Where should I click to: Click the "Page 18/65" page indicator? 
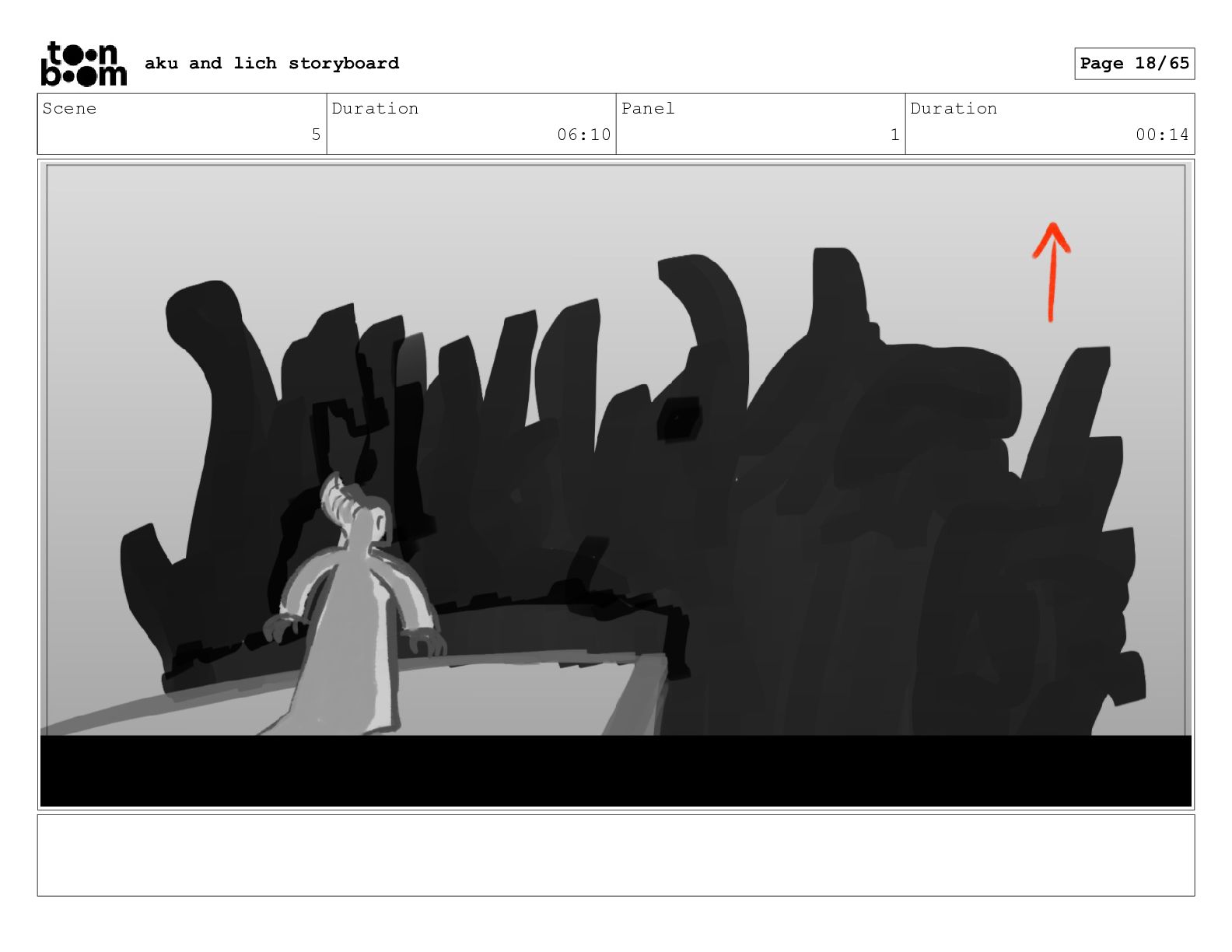pyautogui.click(x=1134, y=64)
